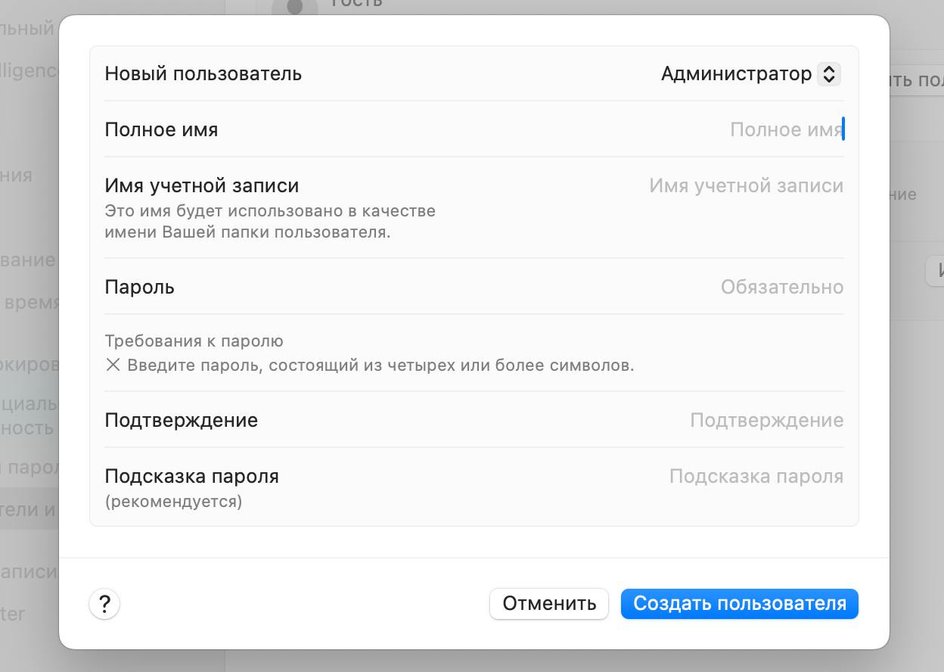Click the (рекомендуется) note under Подсказка пароля
This screenshot has height=672, width=944.
(x=173, y=502)
